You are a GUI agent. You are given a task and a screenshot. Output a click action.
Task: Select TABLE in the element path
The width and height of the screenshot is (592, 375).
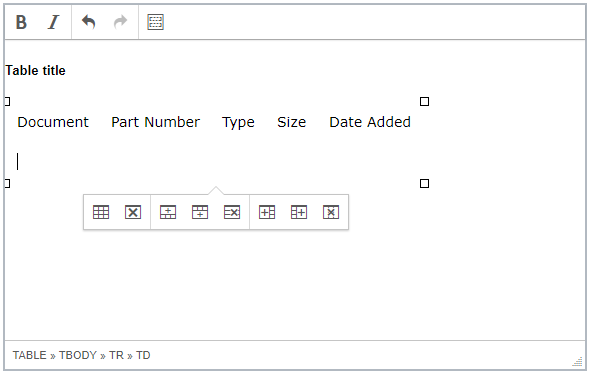(x=29, y=355)
